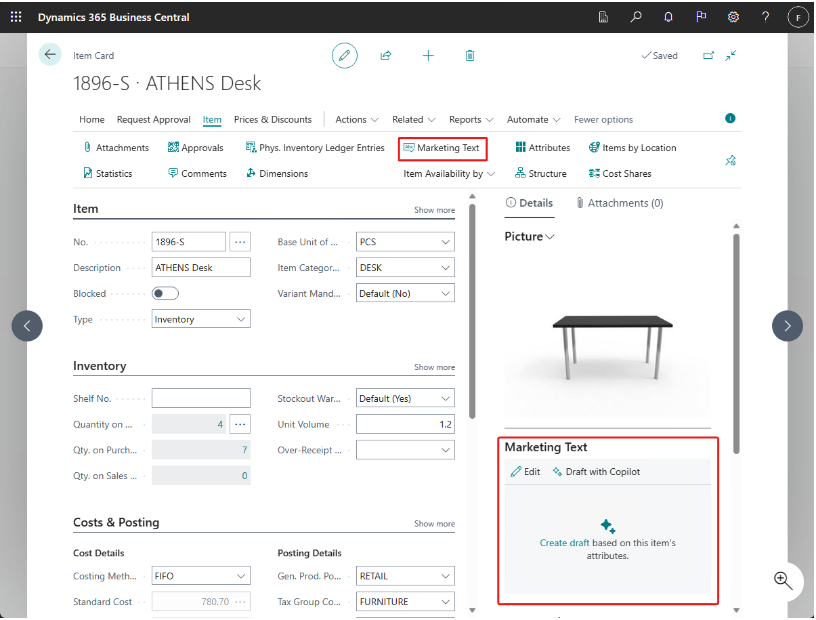Click the Create draft link
The height and width of the screenshot is (620, 816).
pos(565,543)
